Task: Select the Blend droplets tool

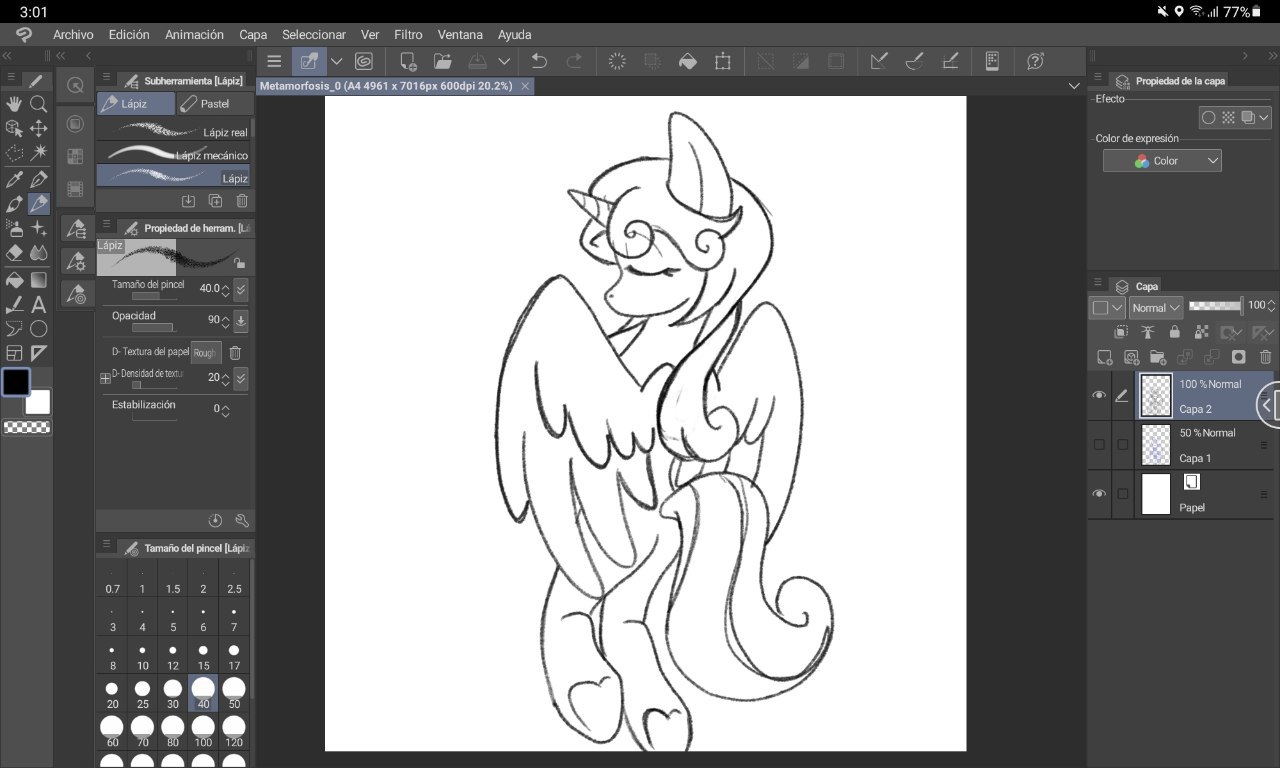Action: [x=39, y=254]
